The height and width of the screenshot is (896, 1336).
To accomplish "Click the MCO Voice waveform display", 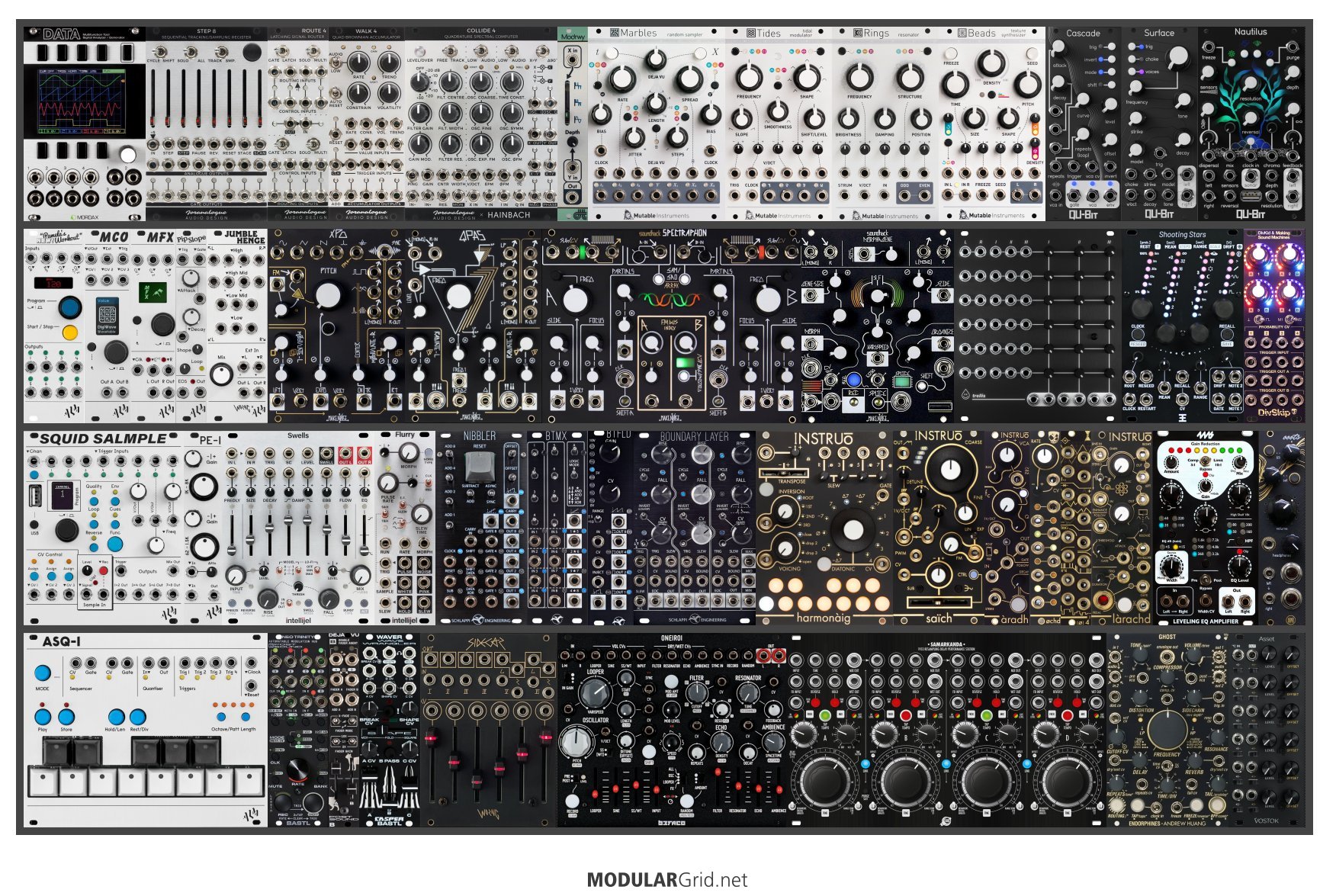I will 107,316.
